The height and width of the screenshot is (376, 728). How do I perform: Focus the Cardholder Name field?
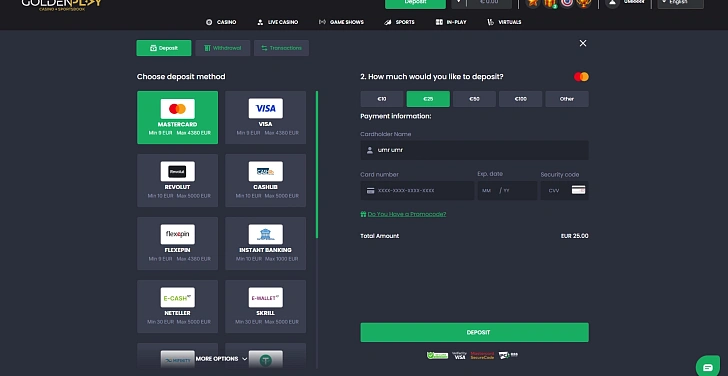(474, 150)
